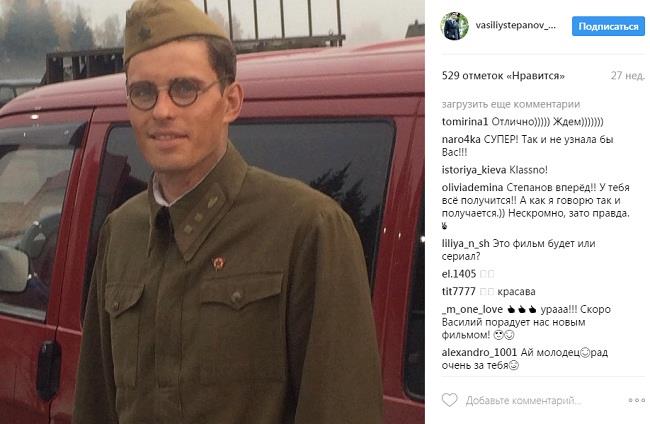Open the three-dots more options menu
This screenshot has height=424, width=650.
click(637, 400)
